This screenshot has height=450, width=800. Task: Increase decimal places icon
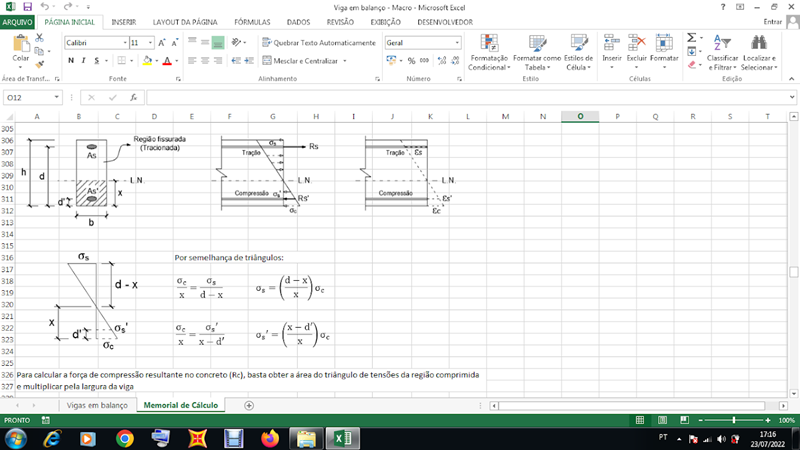pyautogui.click(x=442, y=61)
